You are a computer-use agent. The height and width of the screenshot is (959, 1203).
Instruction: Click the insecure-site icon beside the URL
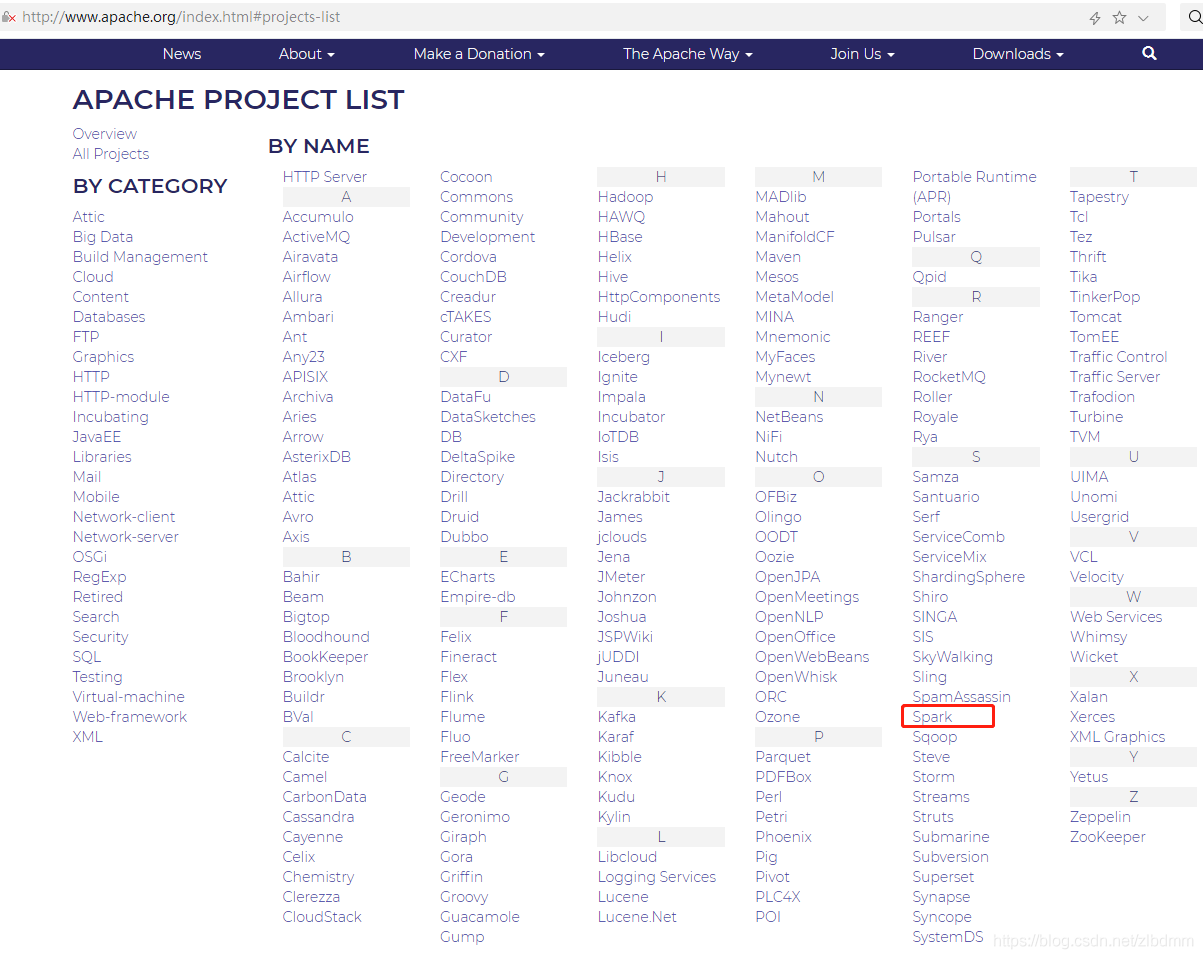click(8, 17)
